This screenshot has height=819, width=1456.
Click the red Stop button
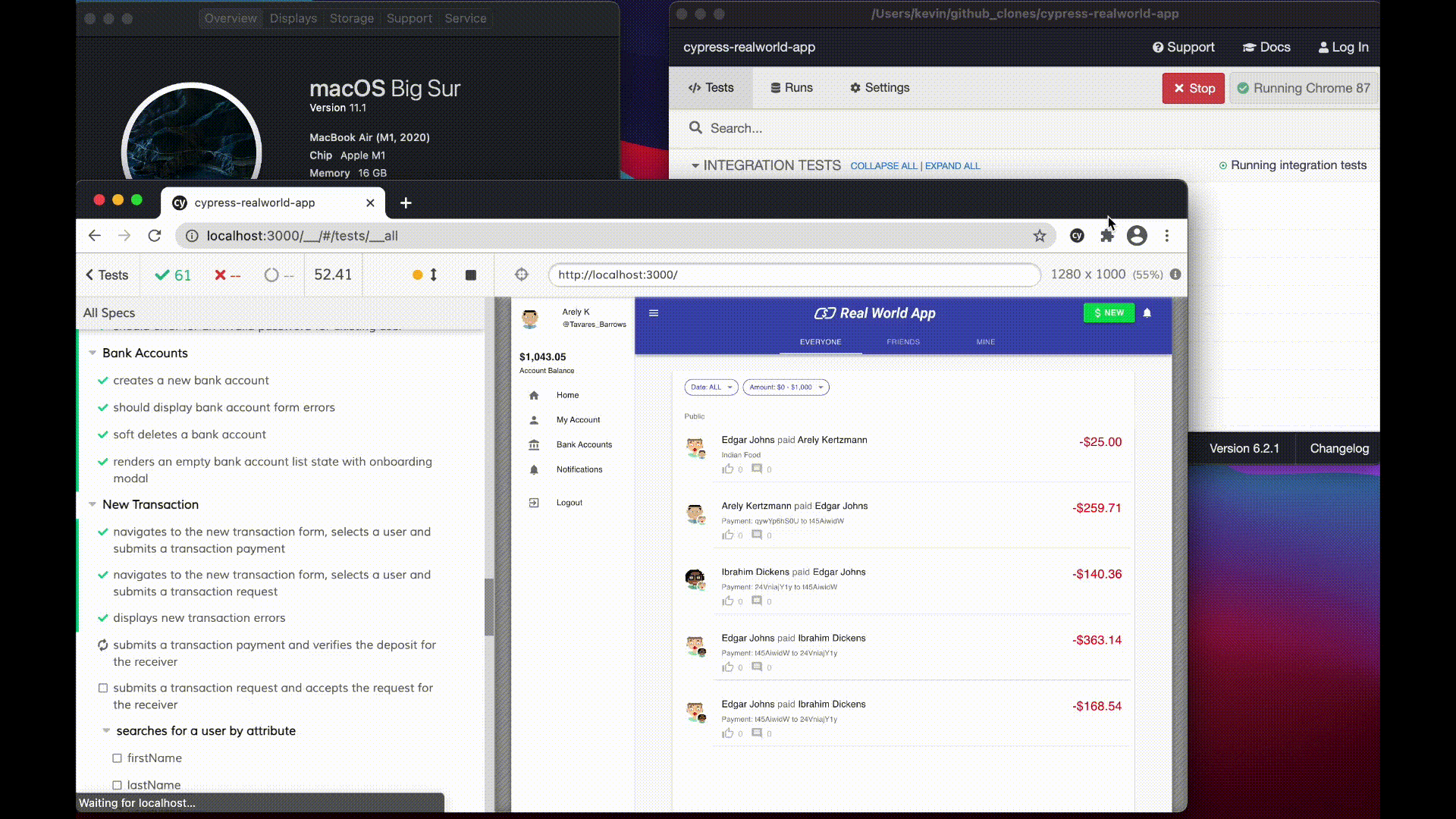(x=1193, y=88)
